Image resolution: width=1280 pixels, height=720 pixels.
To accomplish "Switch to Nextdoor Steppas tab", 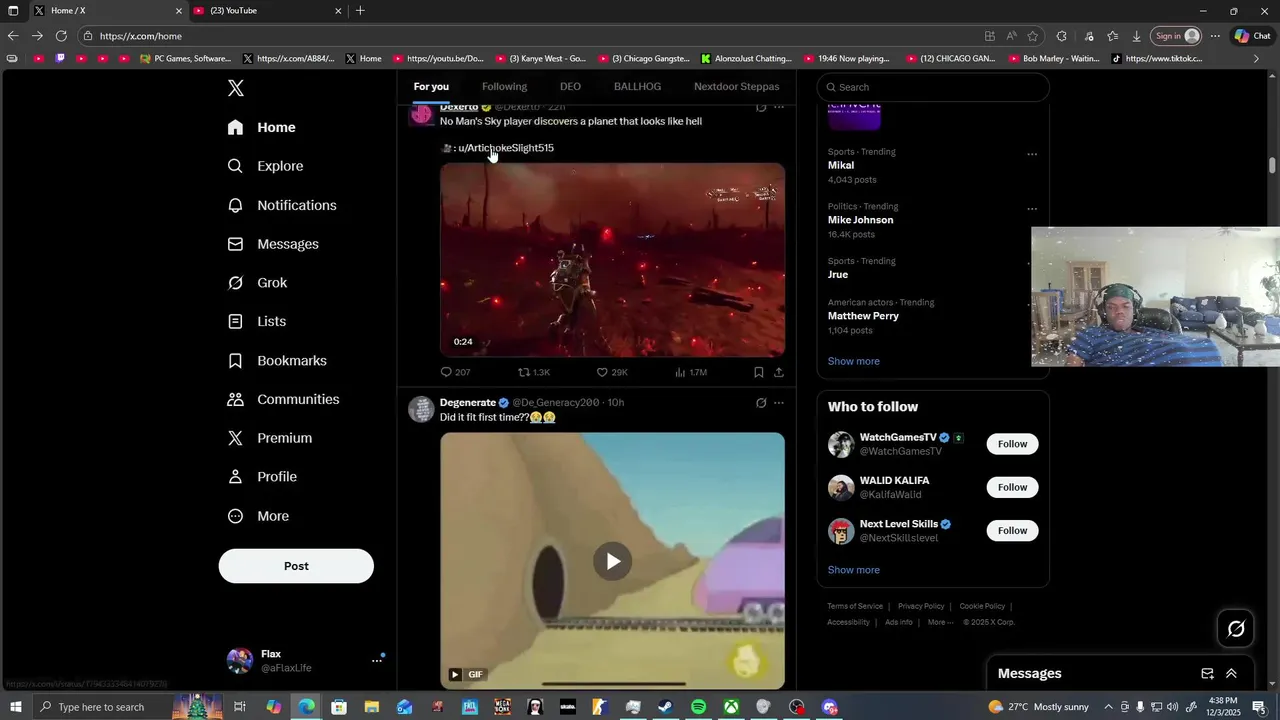I will pyautogui.click(x=736, y=87).
